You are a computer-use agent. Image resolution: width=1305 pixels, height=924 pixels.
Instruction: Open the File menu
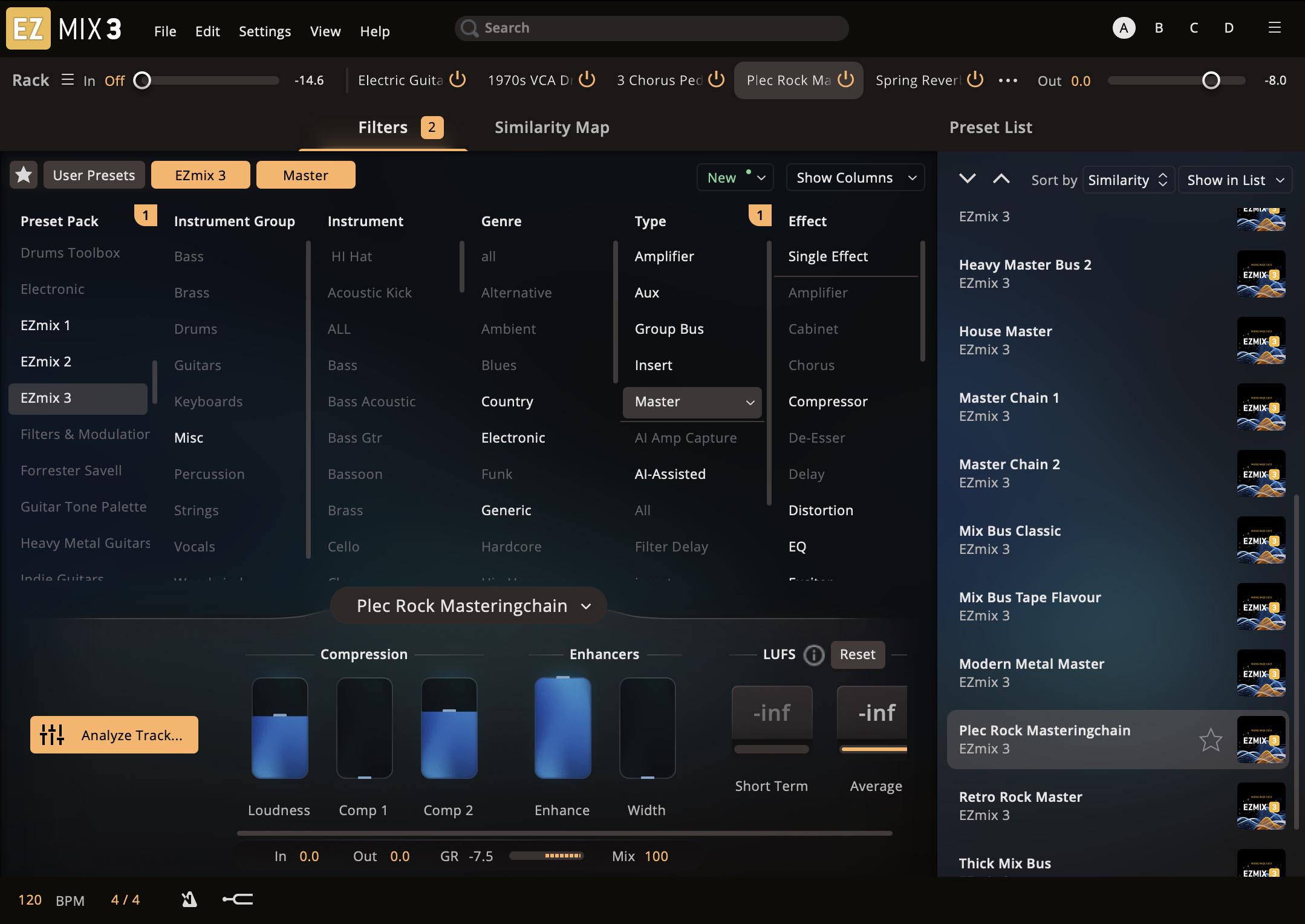[165, 31]
